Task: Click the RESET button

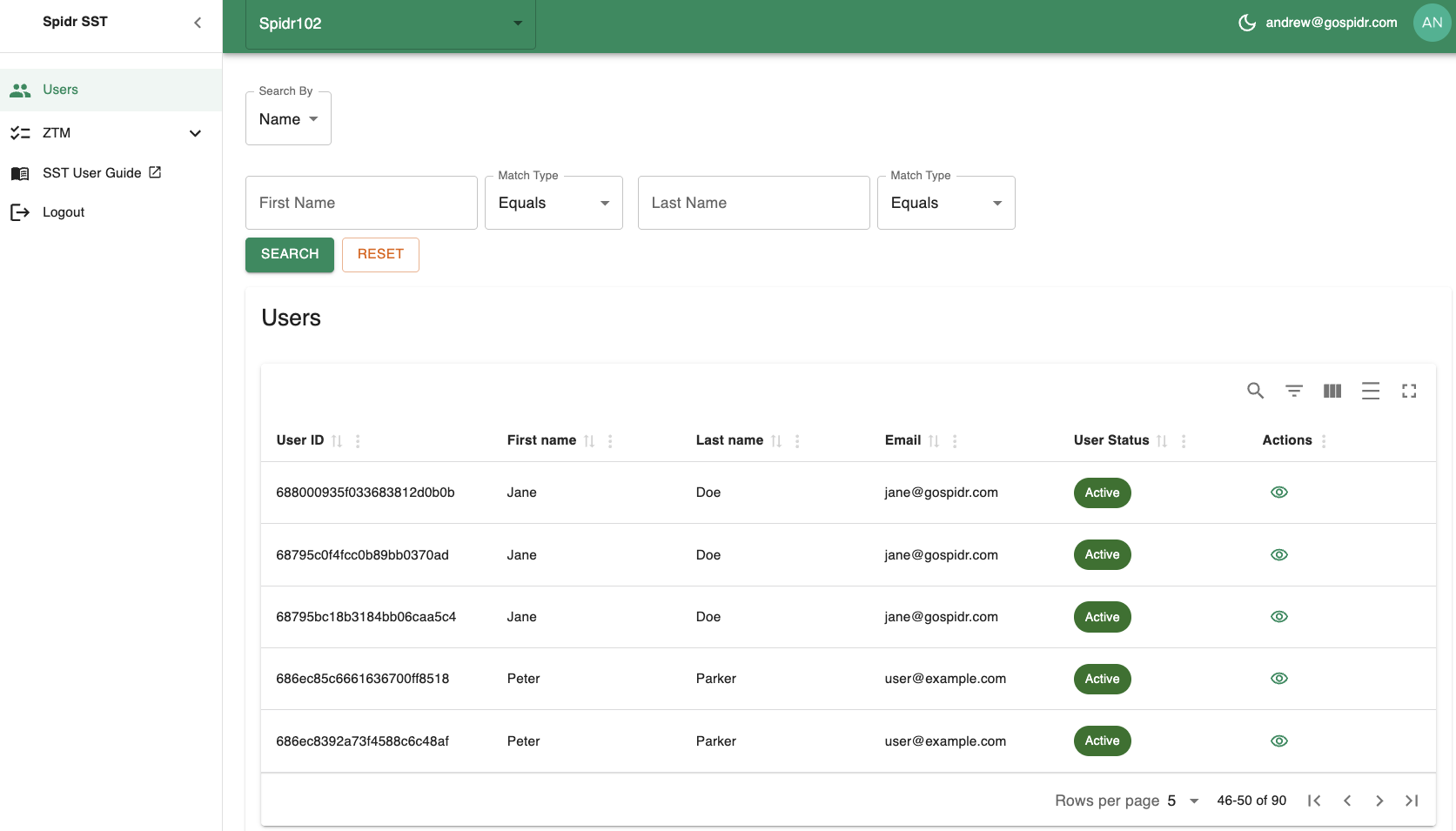Action: 380,255
